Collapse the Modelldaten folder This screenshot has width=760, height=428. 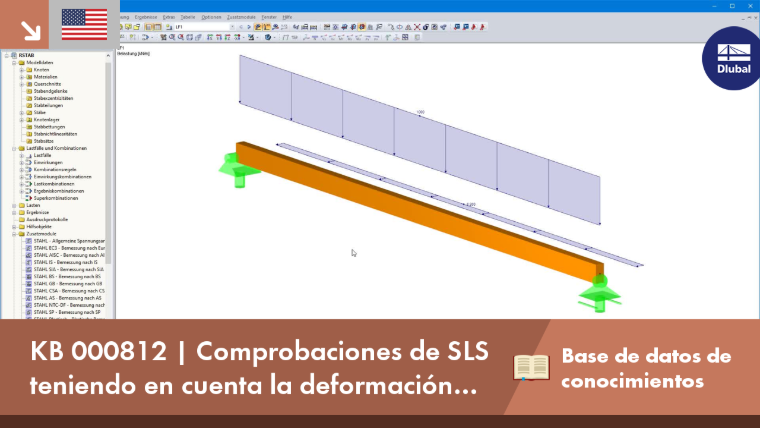point(15,63)
